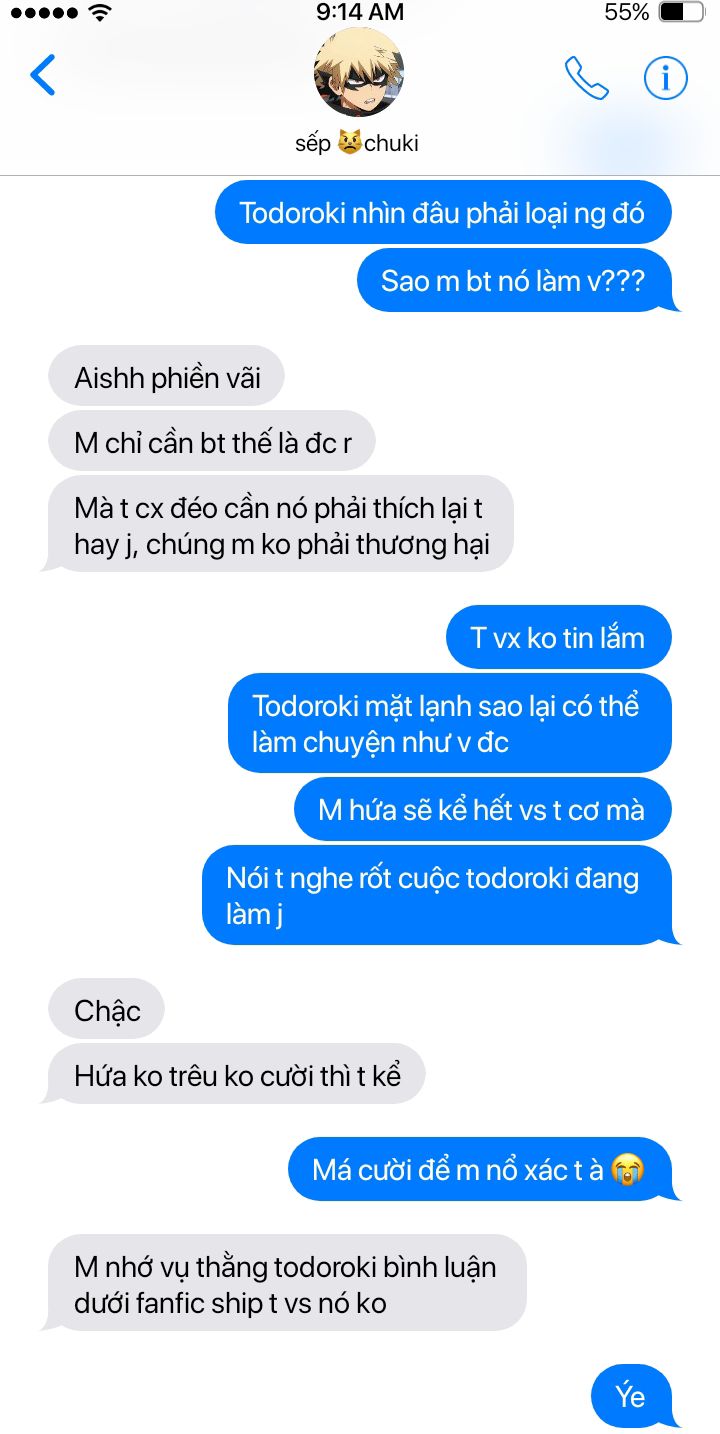Image resolution: width=720 pixels, height=1434 pixels.
Task: Select the 'T vx ko tin lắm' bubble
Action: point(558,637)
